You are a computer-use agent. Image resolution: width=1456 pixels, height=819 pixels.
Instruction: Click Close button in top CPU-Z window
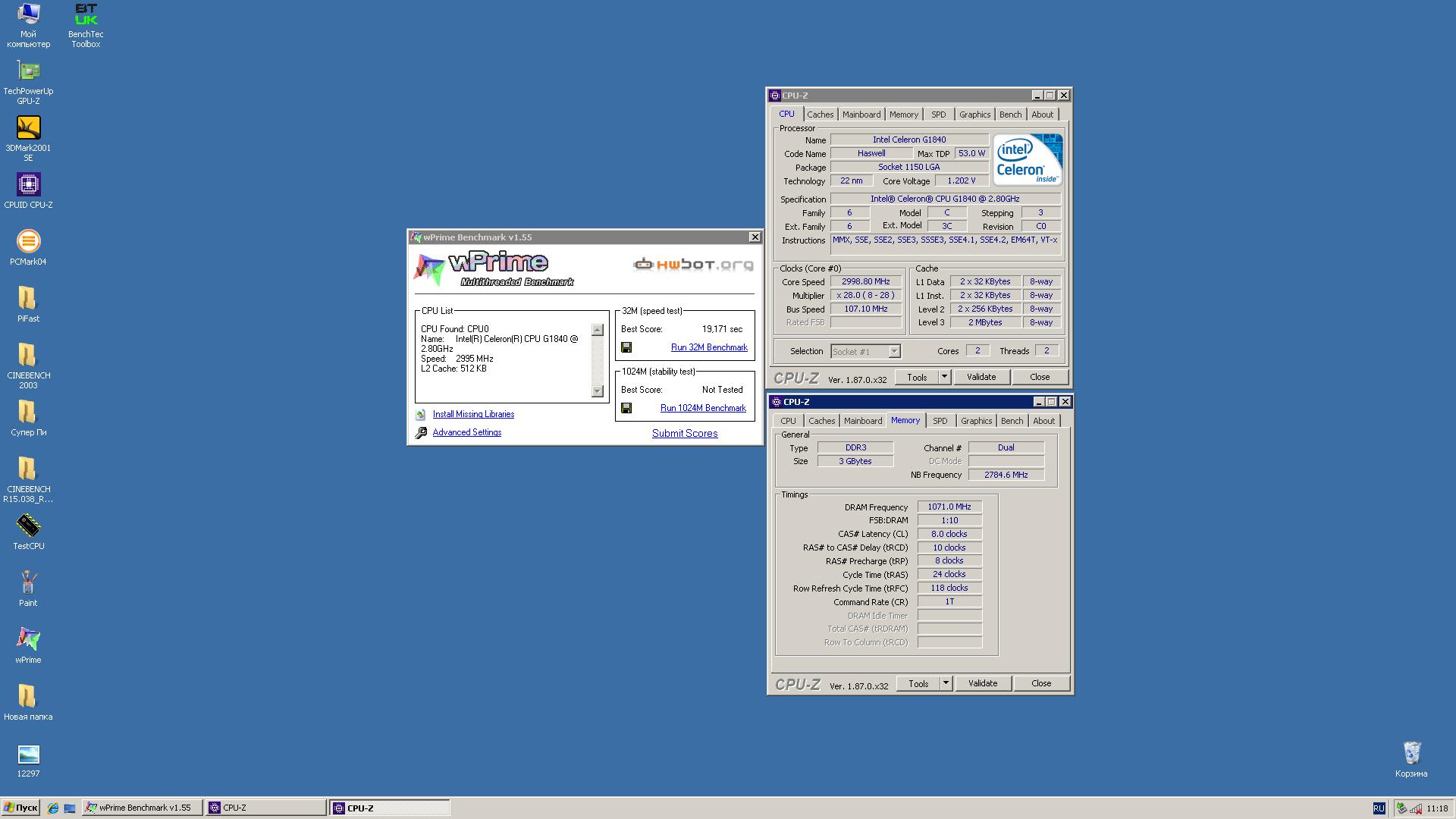click(1040, 377)
